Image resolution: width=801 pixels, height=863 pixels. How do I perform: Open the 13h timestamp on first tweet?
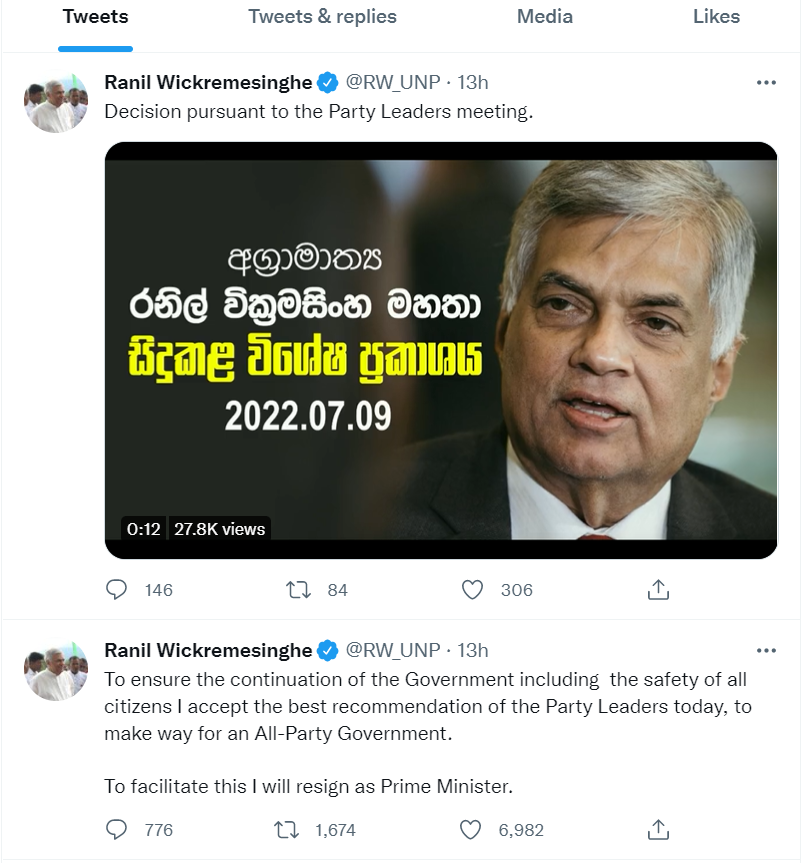tap(473, 83)
